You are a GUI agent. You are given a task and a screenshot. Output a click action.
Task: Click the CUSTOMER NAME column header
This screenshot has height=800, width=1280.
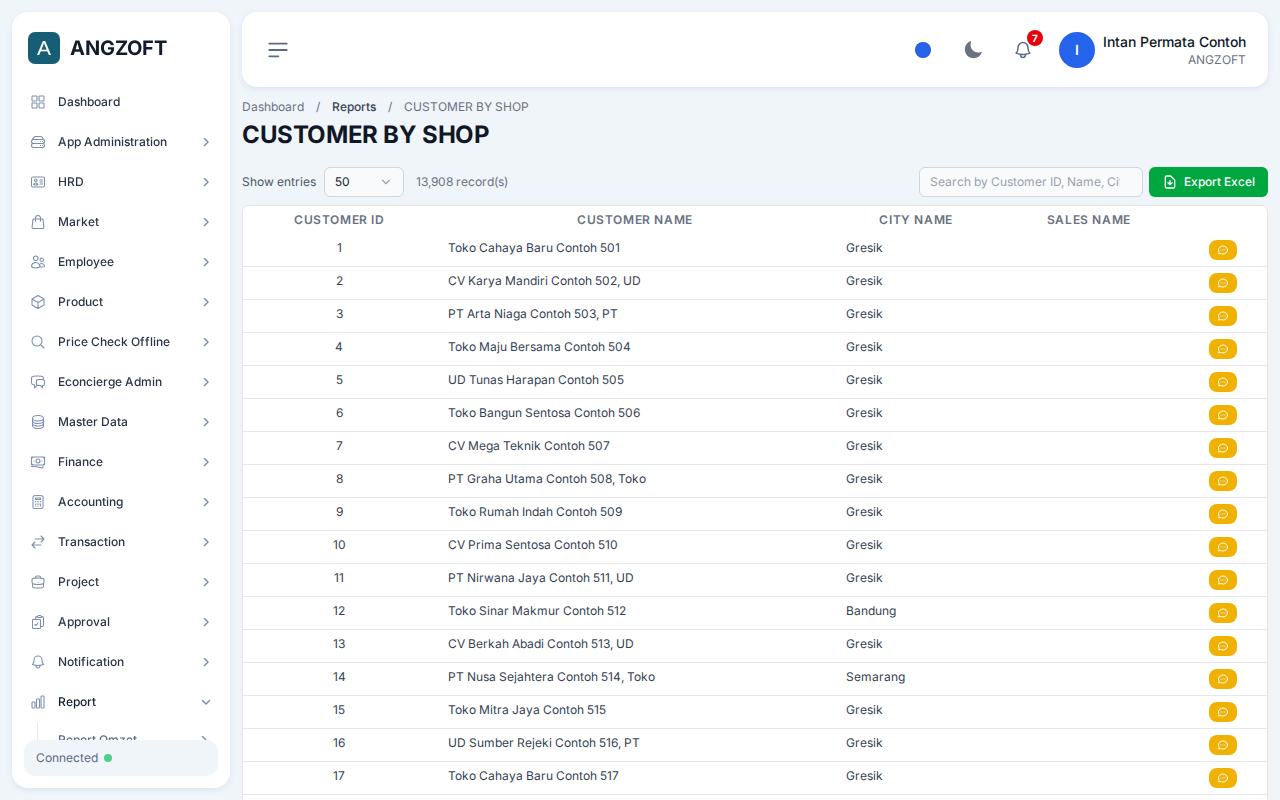pyautogui.click(x=635, y=220)
